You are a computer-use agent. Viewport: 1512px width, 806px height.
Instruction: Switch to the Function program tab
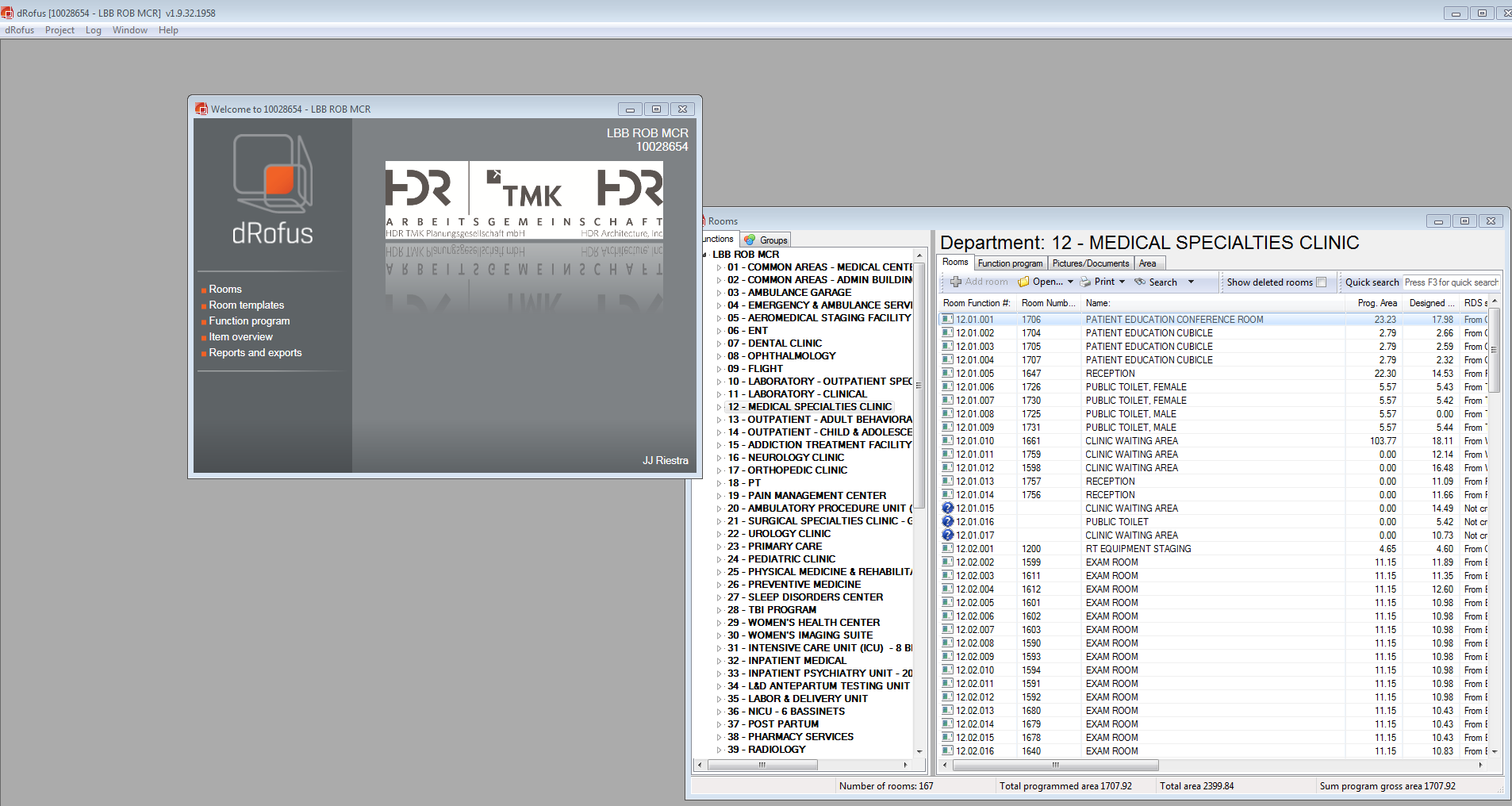(1010, 263)
